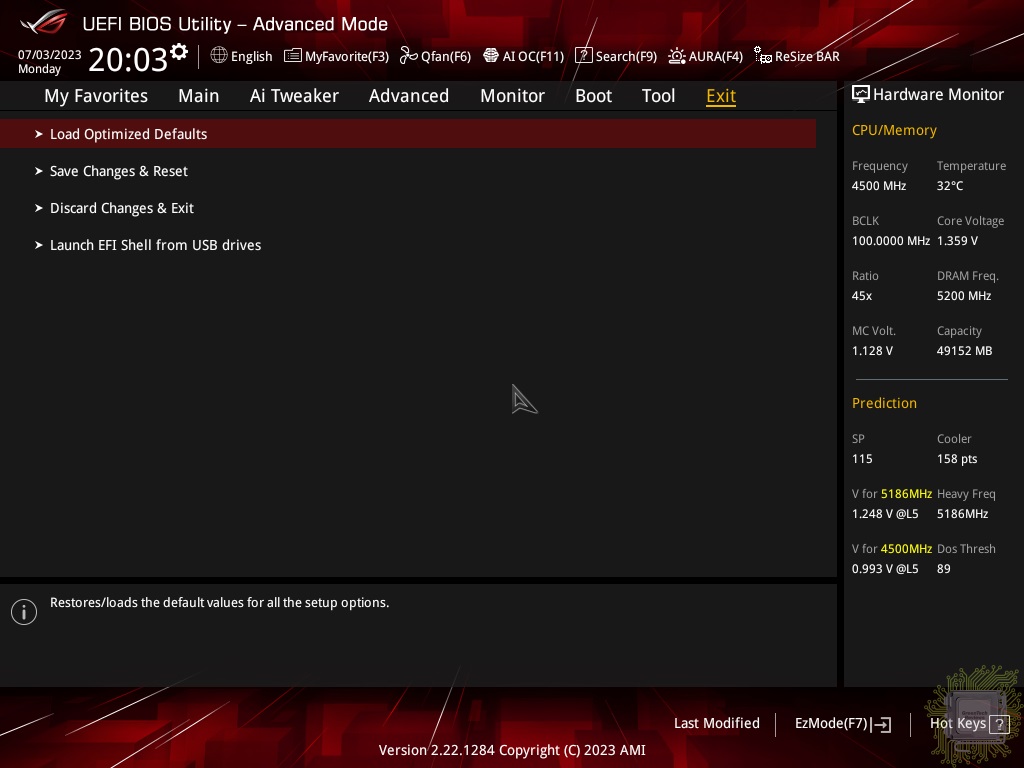
Task: Open the Monitor tab
Action: (512, 96)
